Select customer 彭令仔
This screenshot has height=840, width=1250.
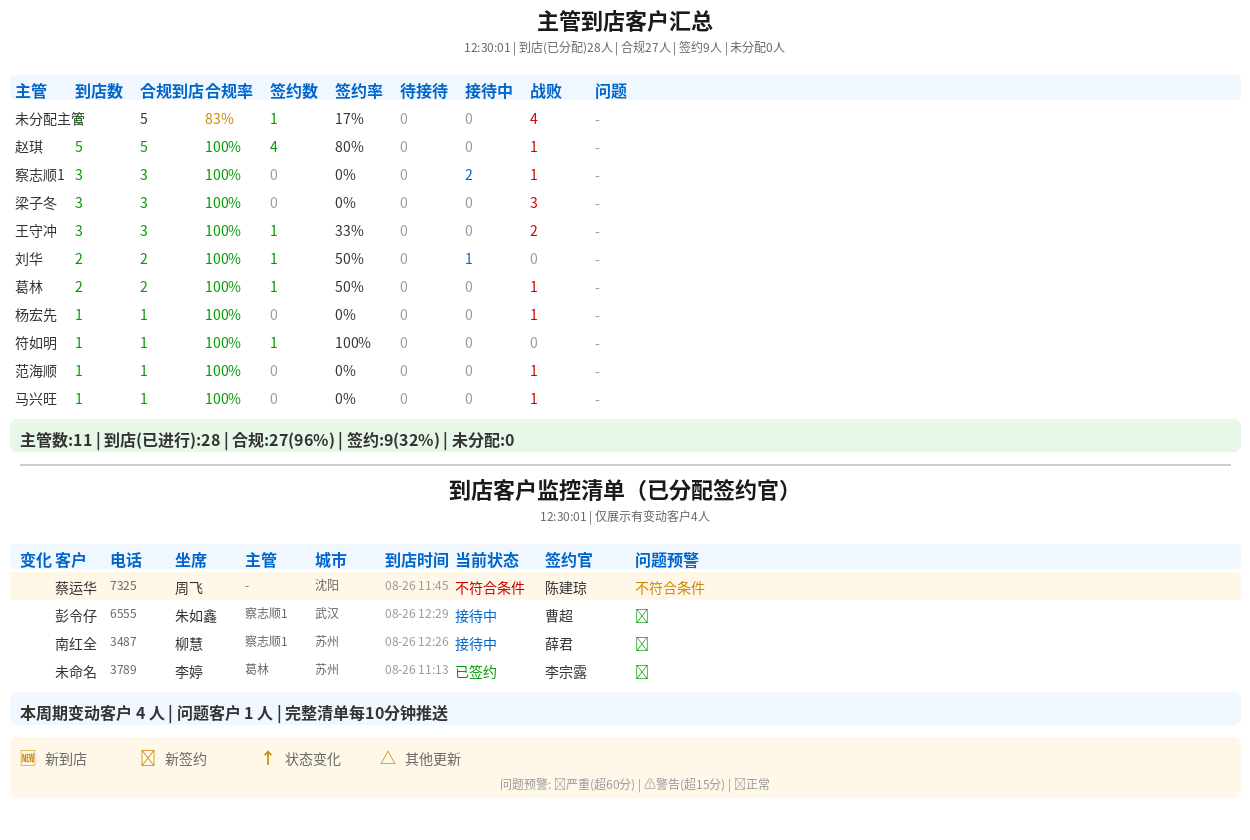pos(76,616)
